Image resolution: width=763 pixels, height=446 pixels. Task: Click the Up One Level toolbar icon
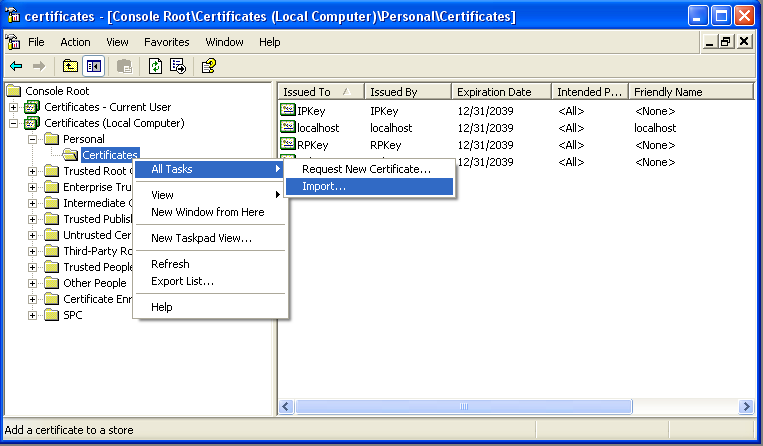click(x=70, y=66)
